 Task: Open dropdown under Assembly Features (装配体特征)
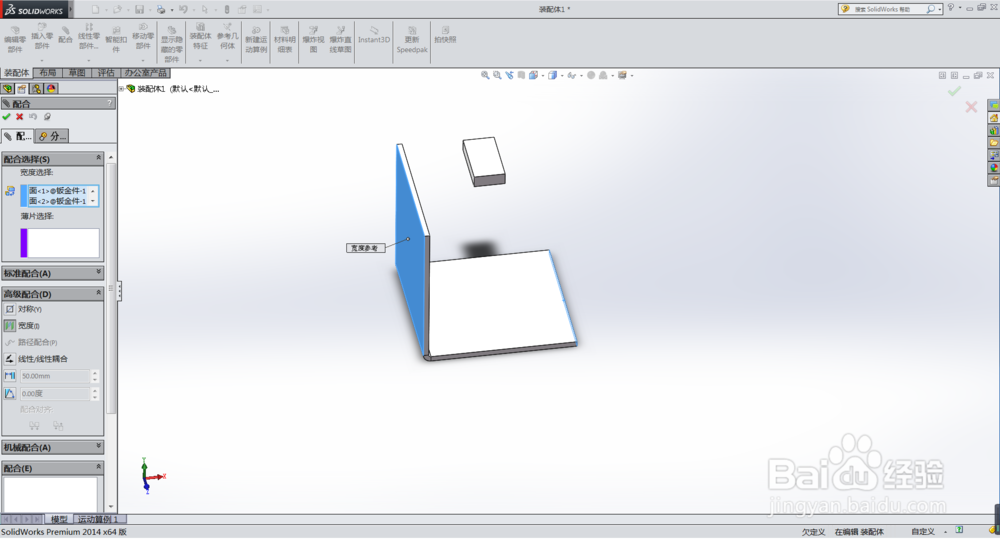200,60
